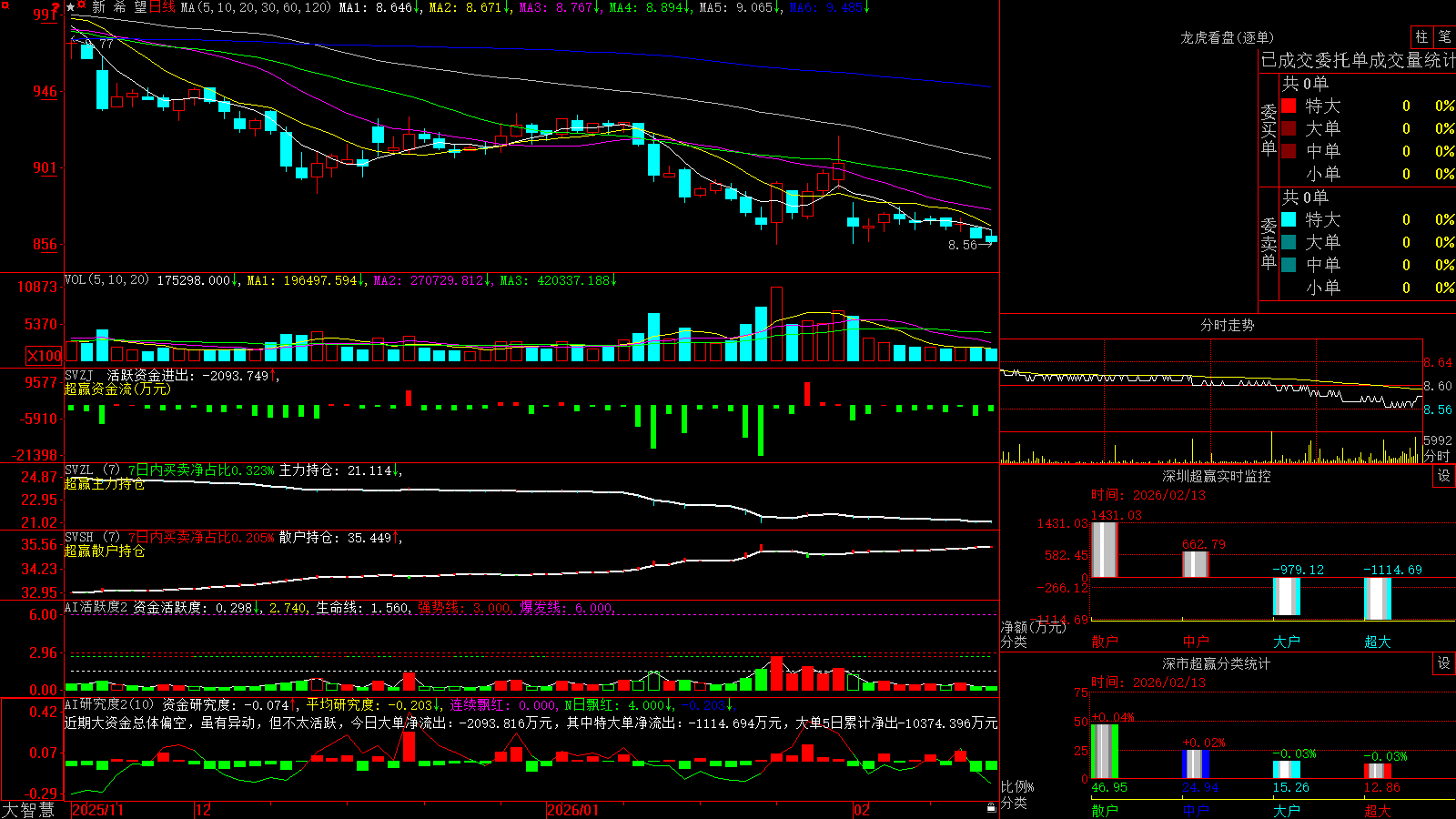Click the 强势线: 3.000 label
Screen dimensions: 1456x819
(x=465, y=607)
